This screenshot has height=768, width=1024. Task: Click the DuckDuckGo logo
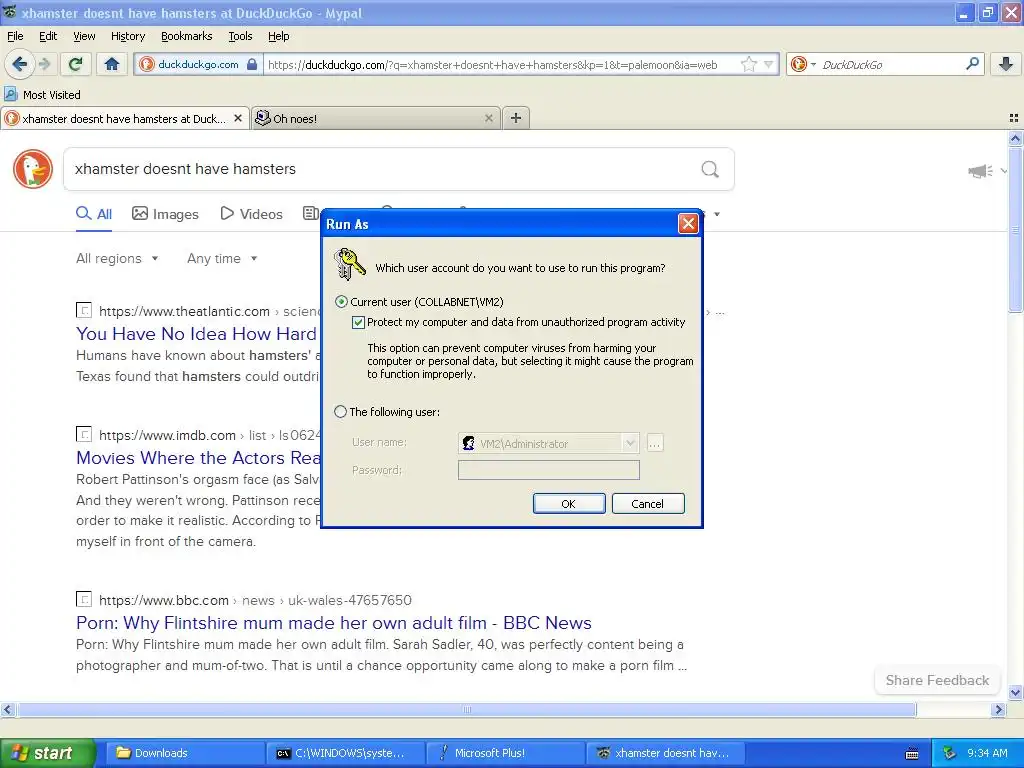(33, 169)
